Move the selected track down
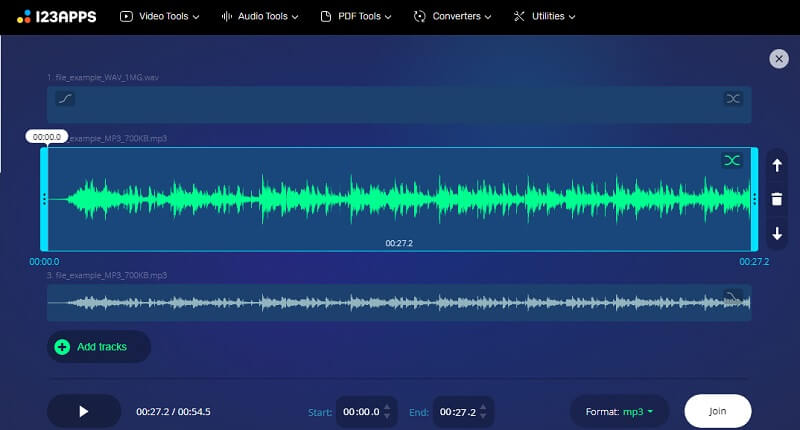Image resolution: width=800 pixels, height=430 pixels. click(x=777, y=234)
